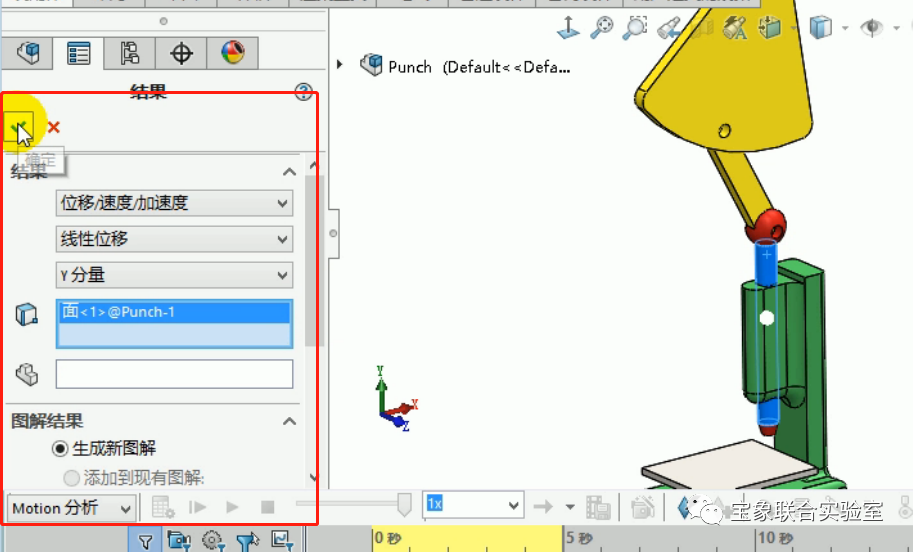Viewport: 913px width, 552px height.
Task: Click the face selection box icon
Action: [x=26, y=314]
